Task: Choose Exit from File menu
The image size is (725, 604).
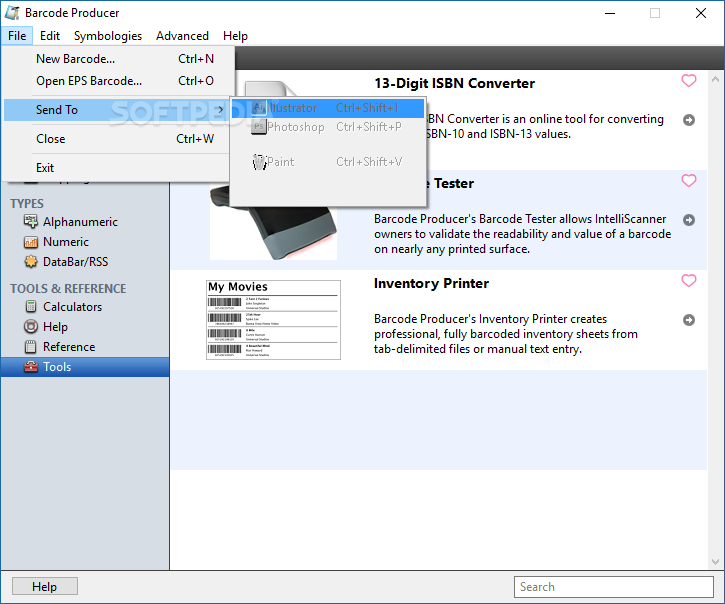Action: [x=116, y=167]
